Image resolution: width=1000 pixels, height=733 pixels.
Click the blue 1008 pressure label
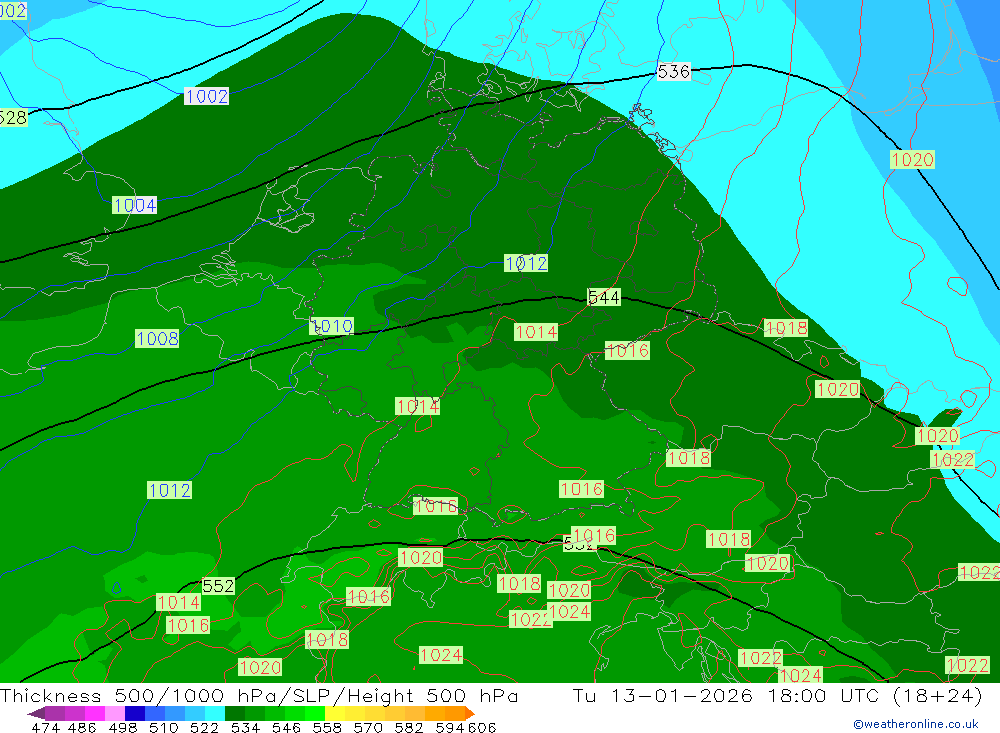[x=158, y=339]
